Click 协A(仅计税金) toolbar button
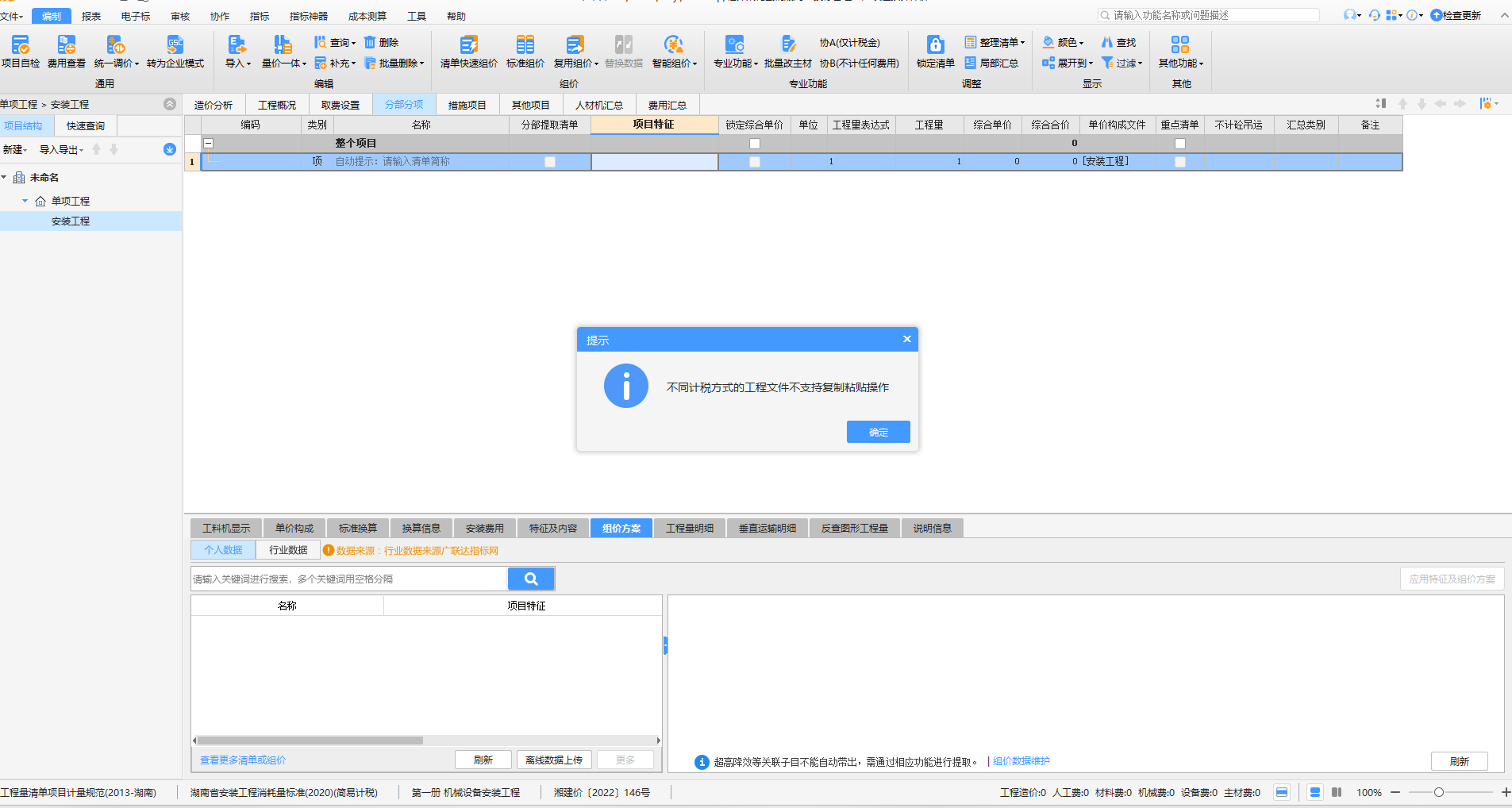This screenshot has width=1512, height=808. (850, 42)
